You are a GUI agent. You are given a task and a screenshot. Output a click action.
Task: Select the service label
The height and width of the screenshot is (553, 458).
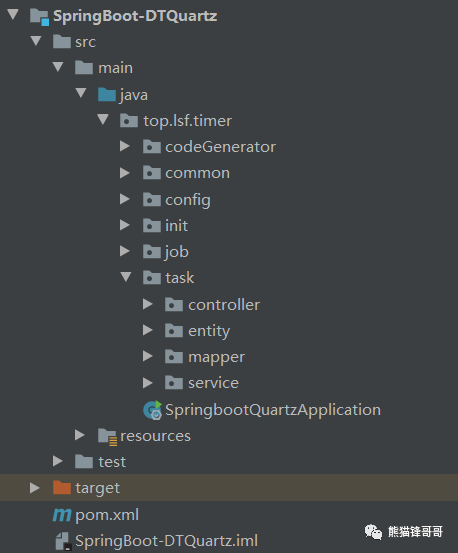tap(213, 383)
